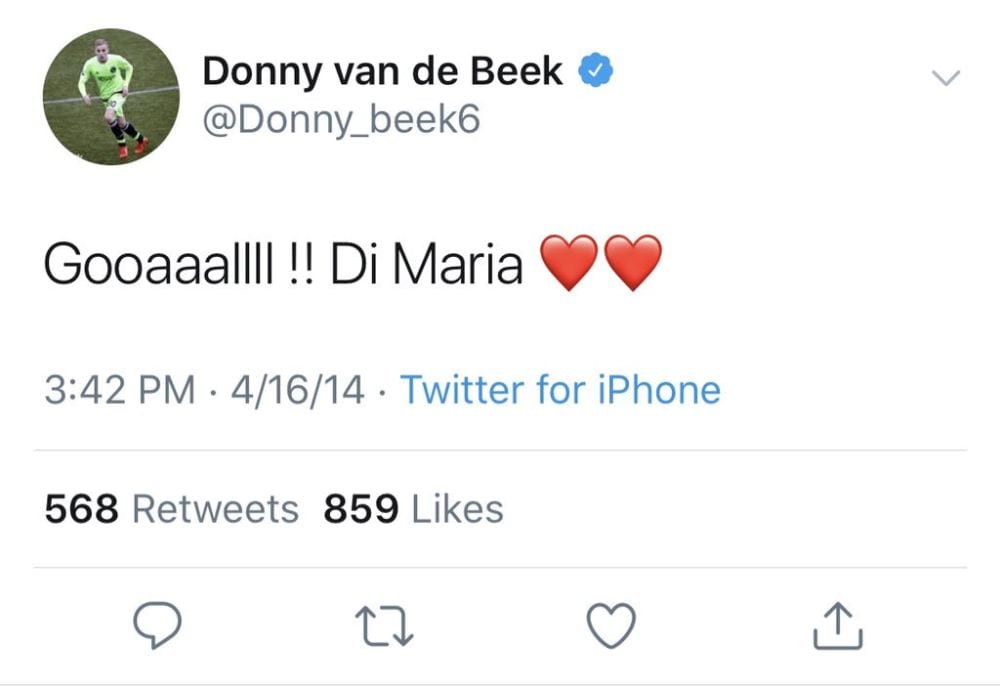This screenshot has height=688, width=1000.
Task: Click the second red heart emoji
Action: click(x=632, y=262)
